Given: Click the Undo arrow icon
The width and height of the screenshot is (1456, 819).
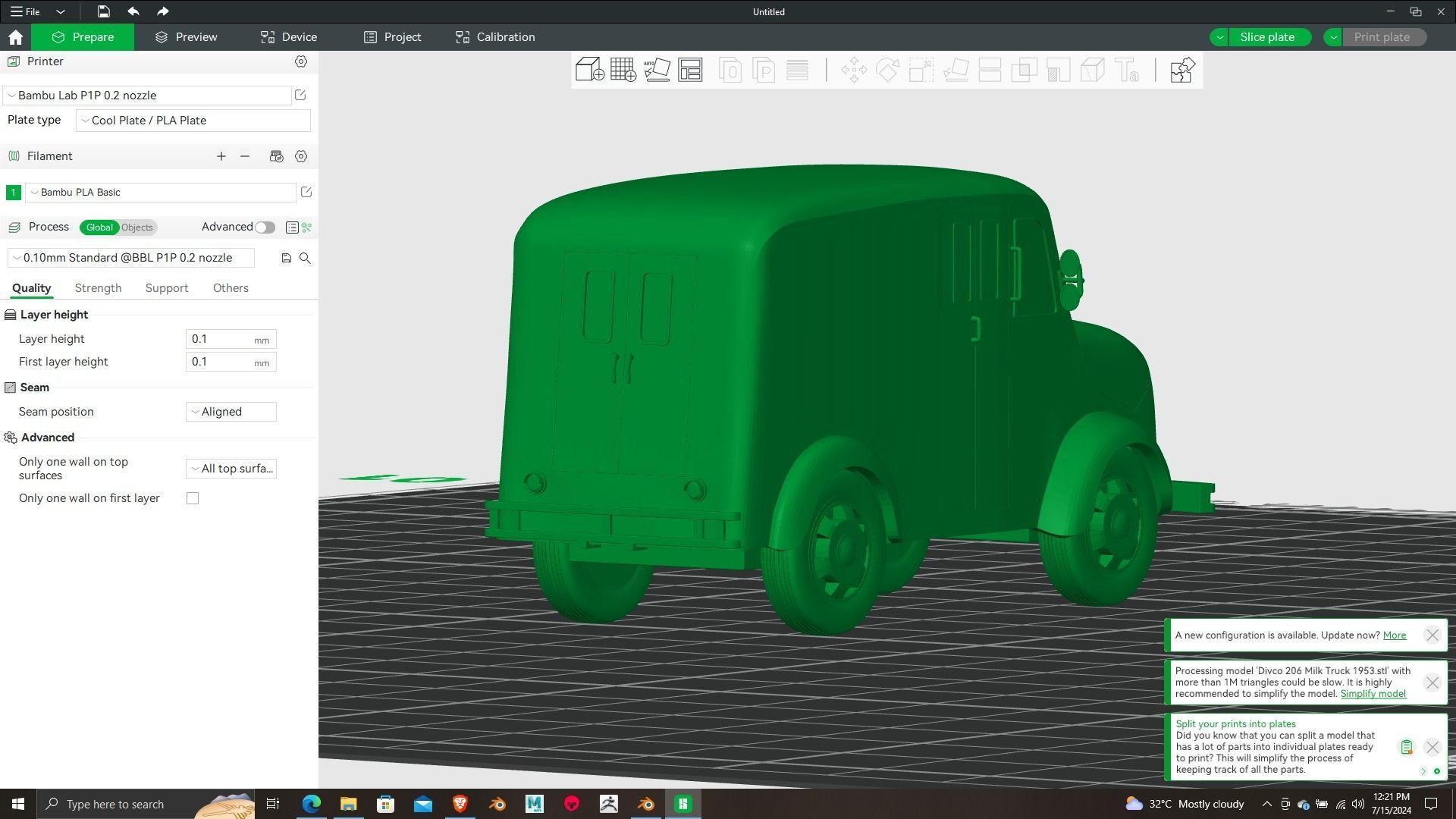Looking at the screenshot, I should [133, 11].
